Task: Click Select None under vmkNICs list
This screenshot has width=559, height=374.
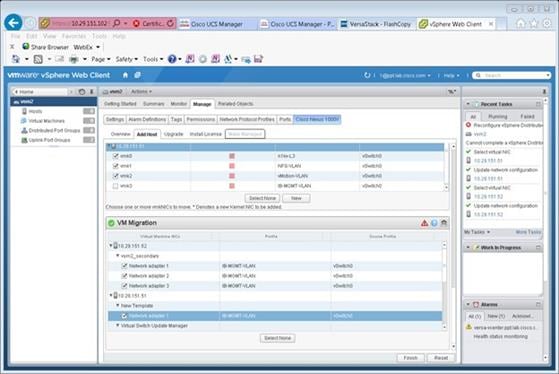Action: [262, 198]
